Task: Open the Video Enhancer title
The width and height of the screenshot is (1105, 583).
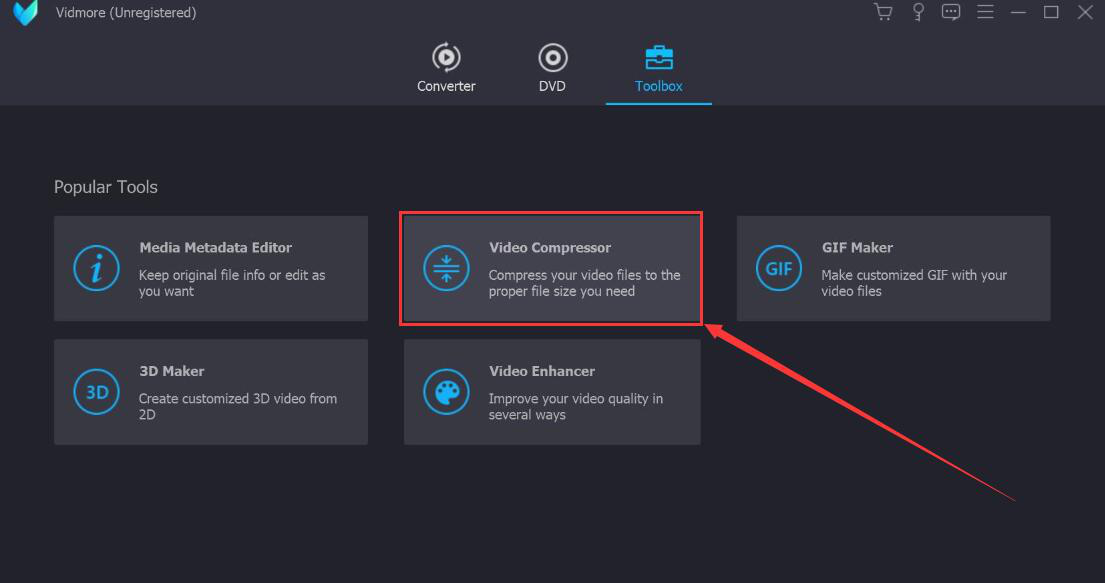Action: (541, 371)
